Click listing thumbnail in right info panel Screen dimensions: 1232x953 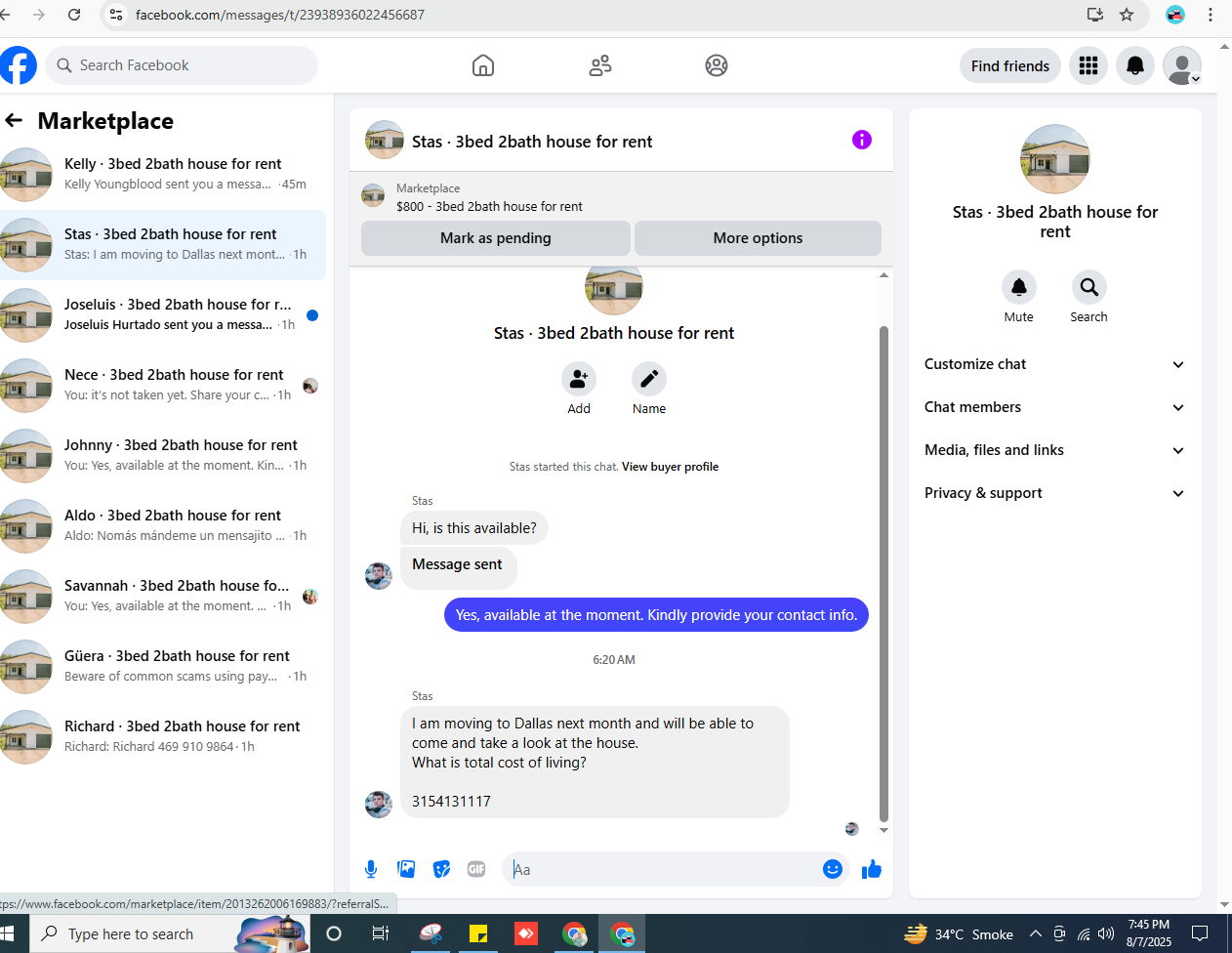point(1055,159)
